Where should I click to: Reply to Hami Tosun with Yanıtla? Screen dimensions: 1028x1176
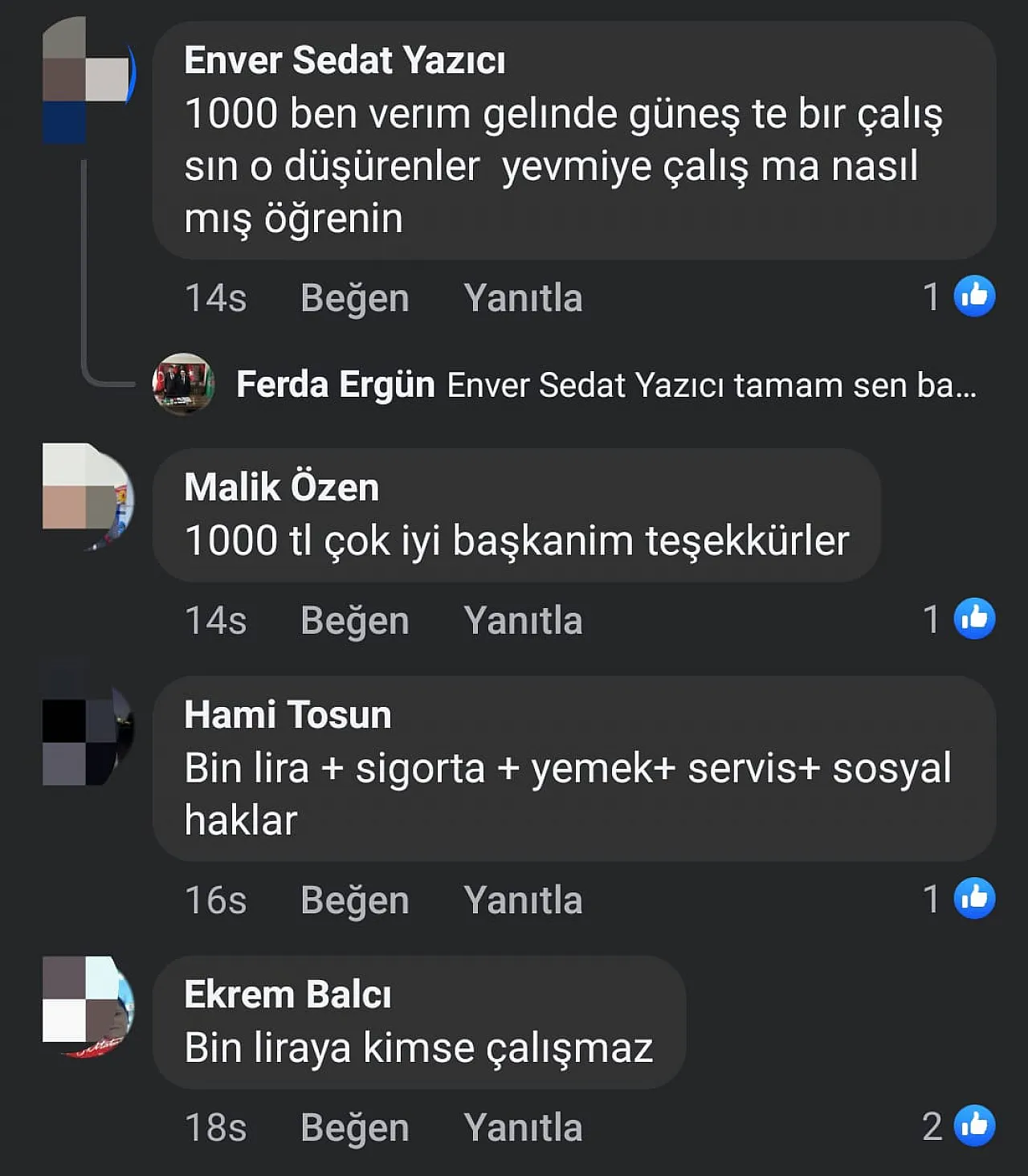click(523, 900)
